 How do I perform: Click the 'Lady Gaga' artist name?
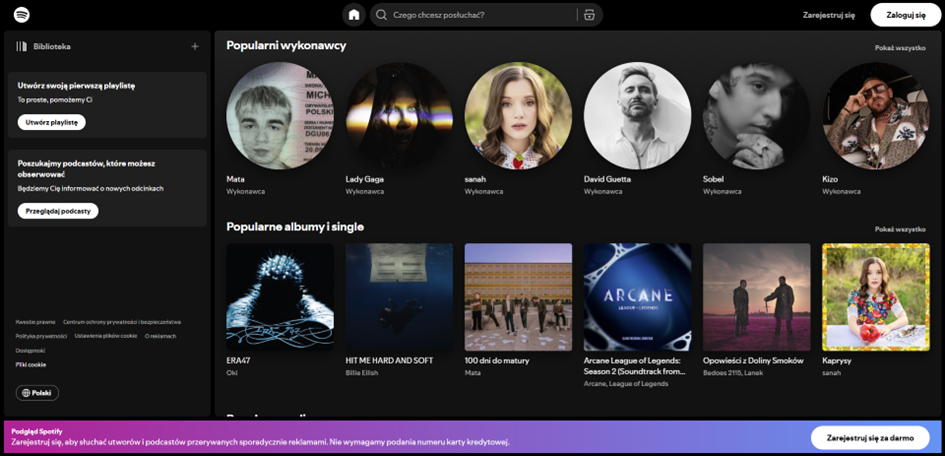click(x=365, y=179)
